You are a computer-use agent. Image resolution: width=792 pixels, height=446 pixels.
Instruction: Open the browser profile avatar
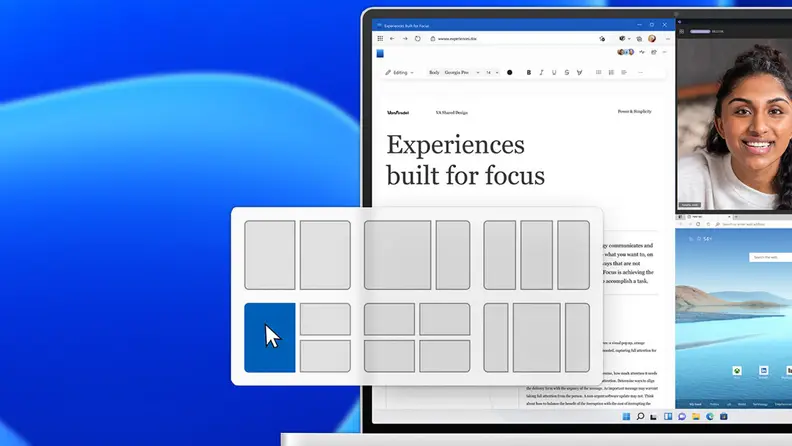[x=652, y=38]
